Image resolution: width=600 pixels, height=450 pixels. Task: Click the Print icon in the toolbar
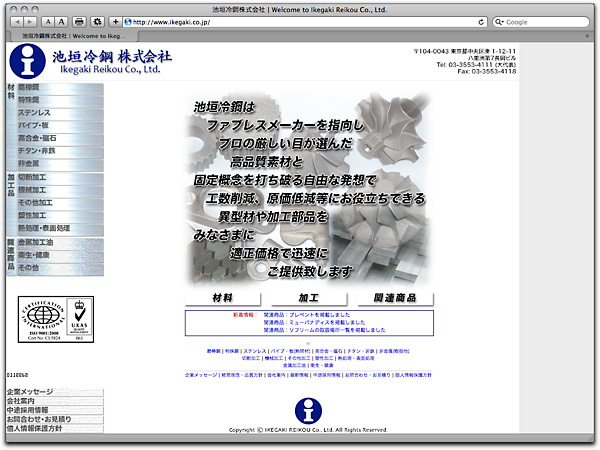[x=79, y=21]
